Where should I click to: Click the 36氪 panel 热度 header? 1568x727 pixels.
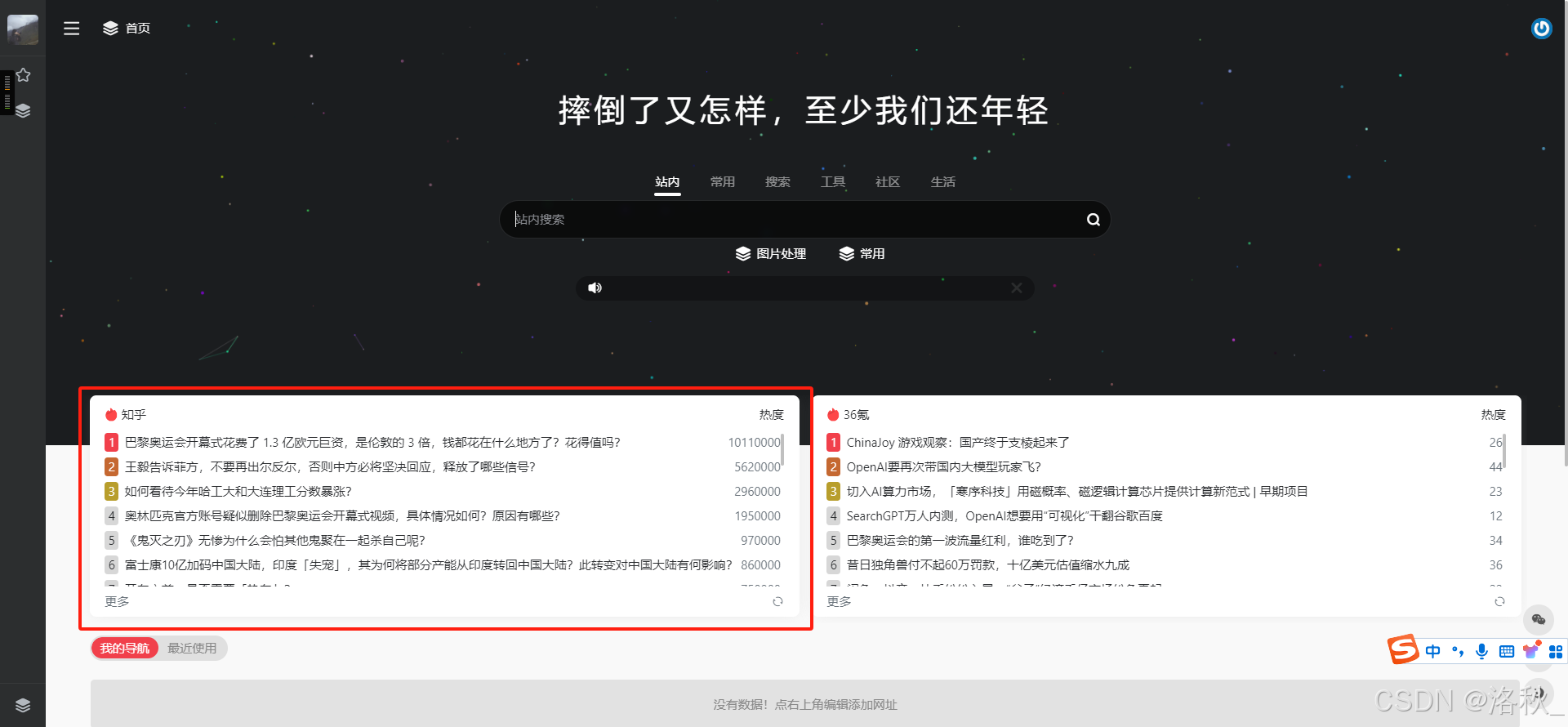point(1493,414)
